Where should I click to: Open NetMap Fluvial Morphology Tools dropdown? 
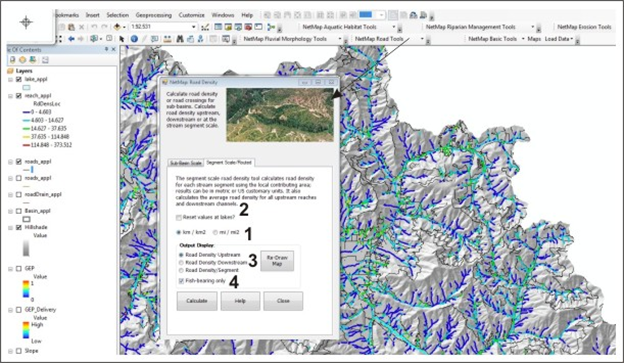click(340, 39)
